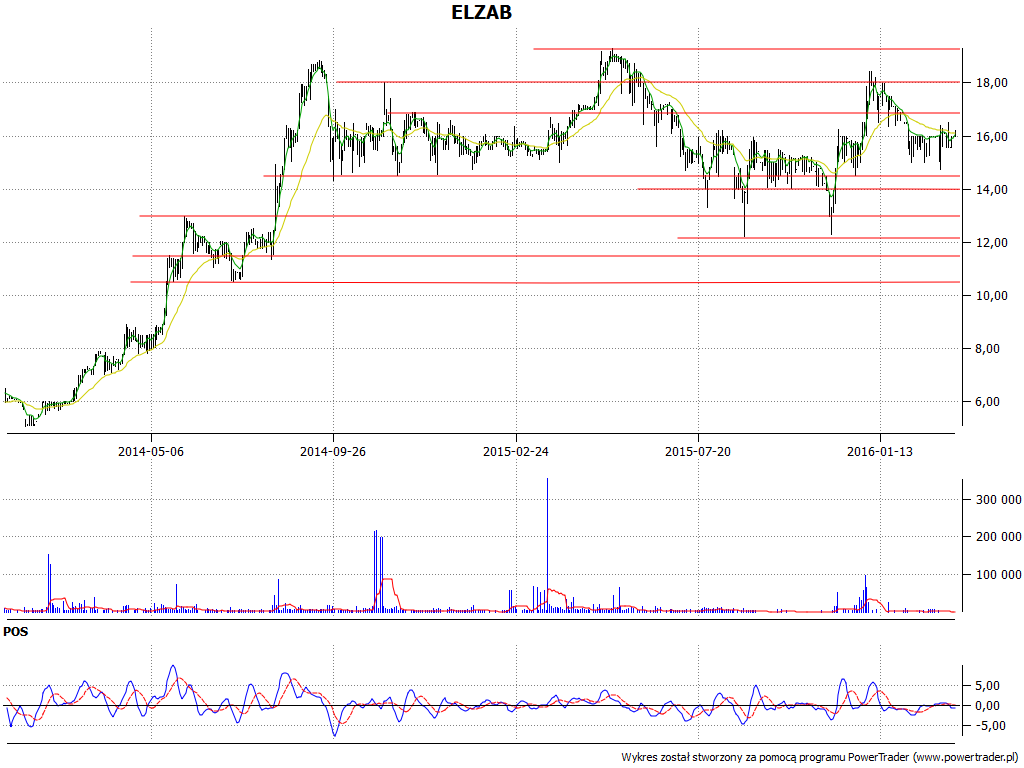
Task: Click the PowerTrader credit text at bottom
Action: coord(821,758)
